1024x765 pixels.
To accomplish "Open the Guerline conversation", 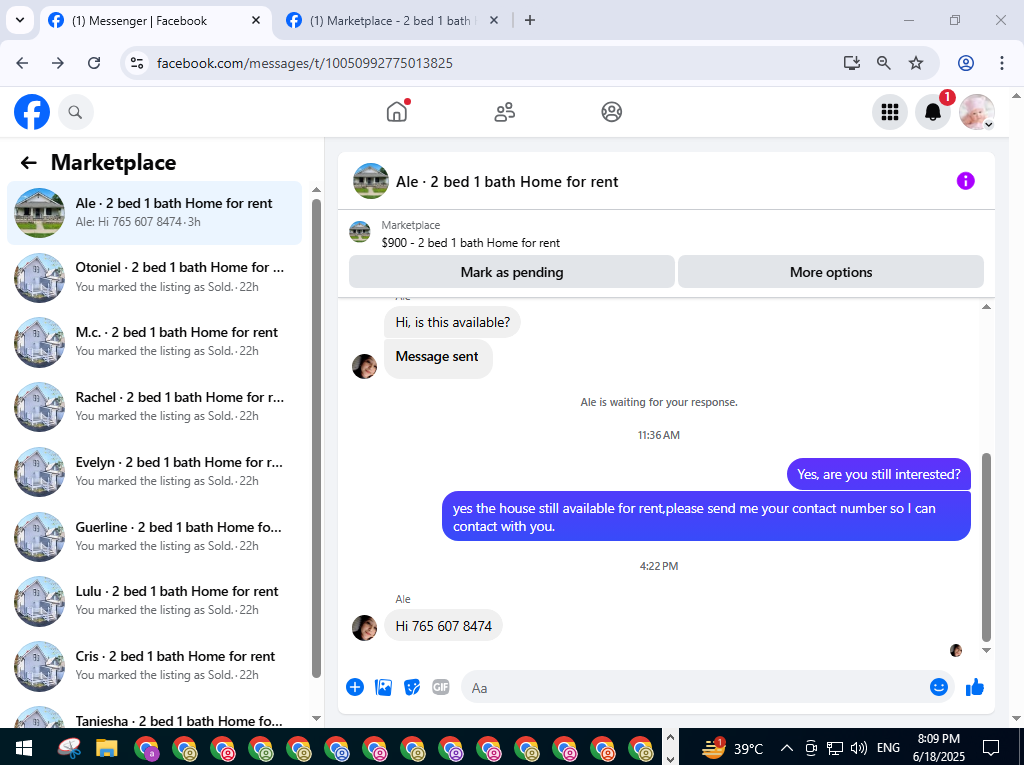I will tap(155, 536).
